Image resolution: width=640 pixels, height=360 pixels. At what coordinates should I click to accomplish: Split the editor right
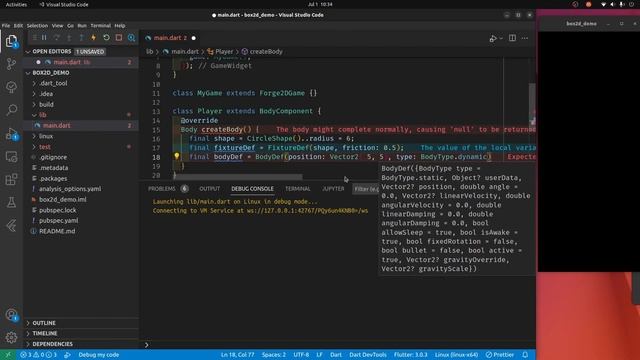point(512,38)
